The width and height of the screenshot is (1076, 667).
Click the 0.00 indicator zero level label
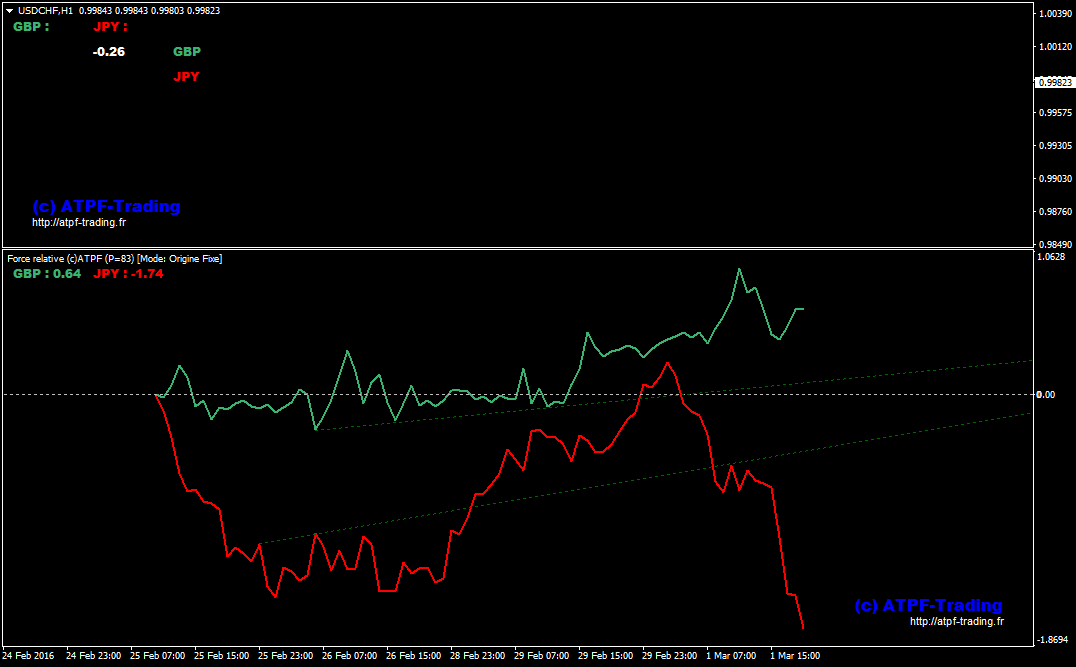coord(1046,395)
